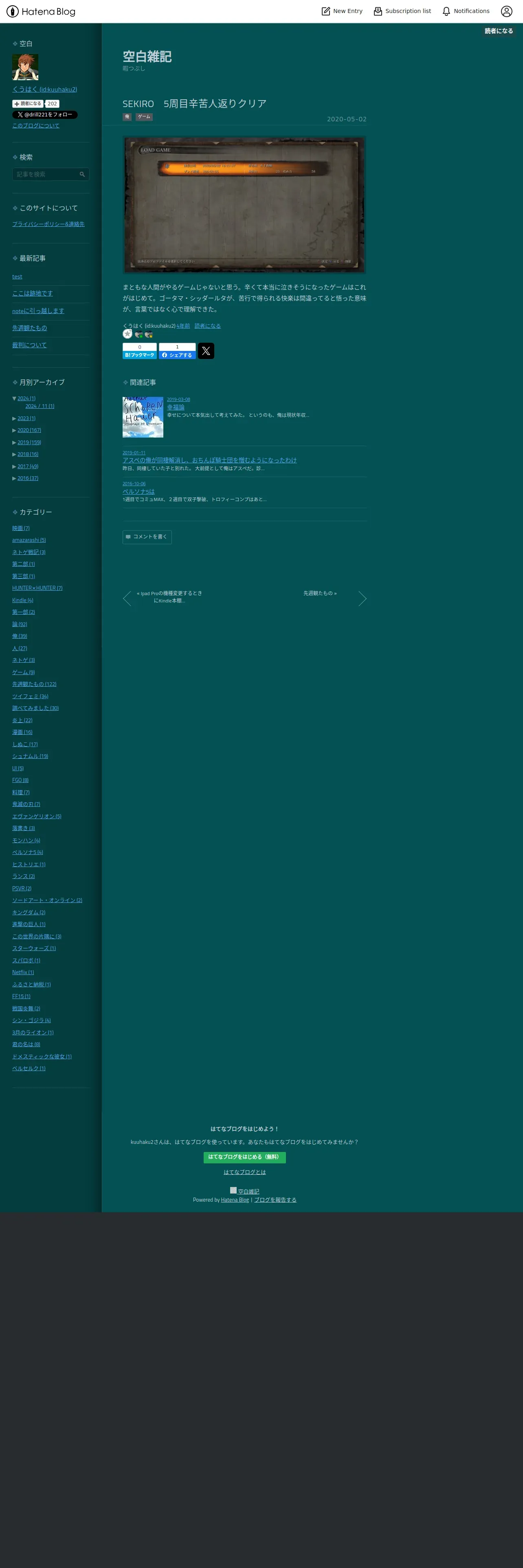This screenshot has height=1568, width=523.
Task: Click the Hatena Blog logo
Action: (41, 11)
